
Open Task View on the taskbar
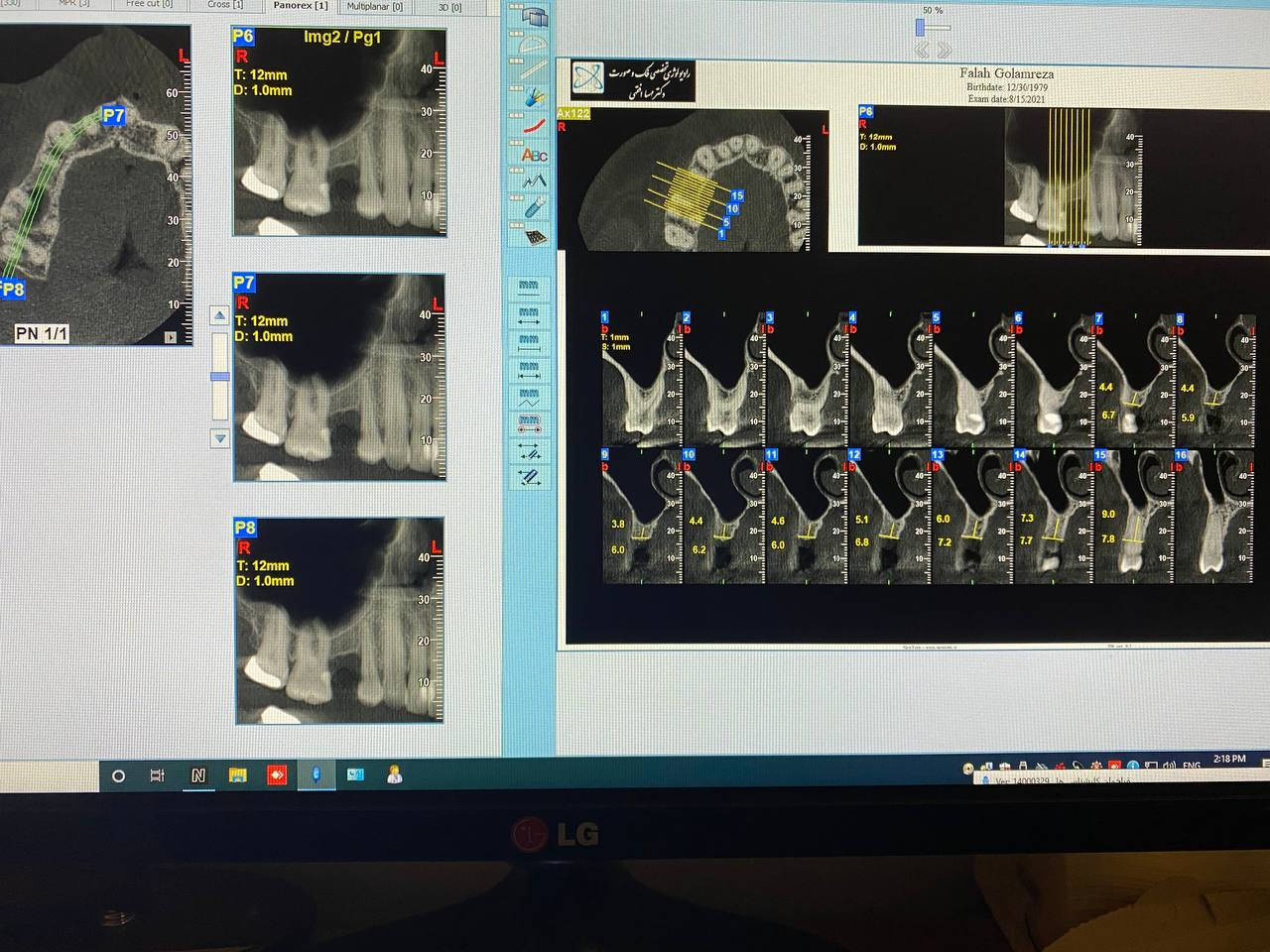point(157,775)
